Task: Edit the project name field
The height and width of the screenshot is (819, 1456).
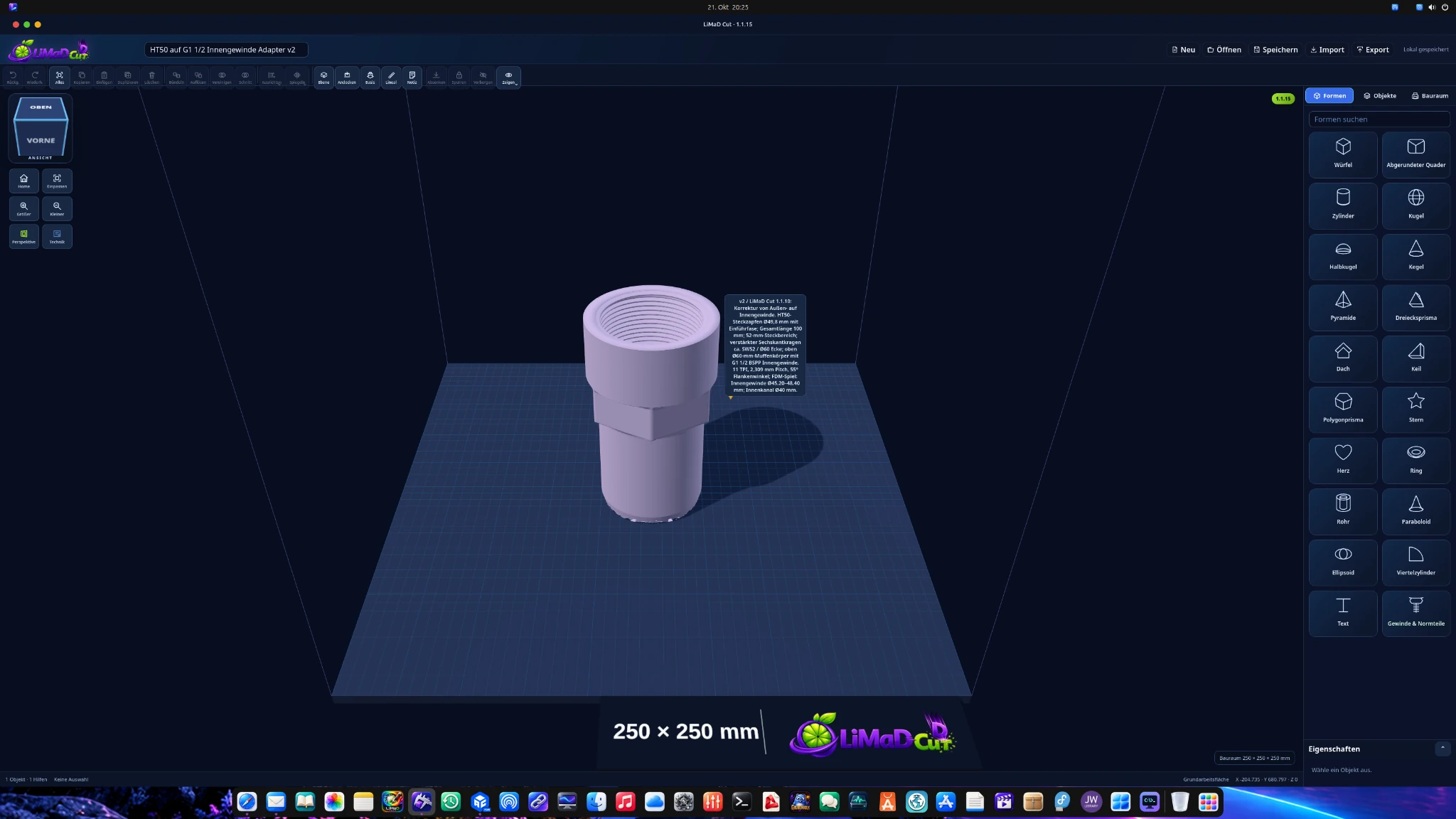Action: point(226,50)
